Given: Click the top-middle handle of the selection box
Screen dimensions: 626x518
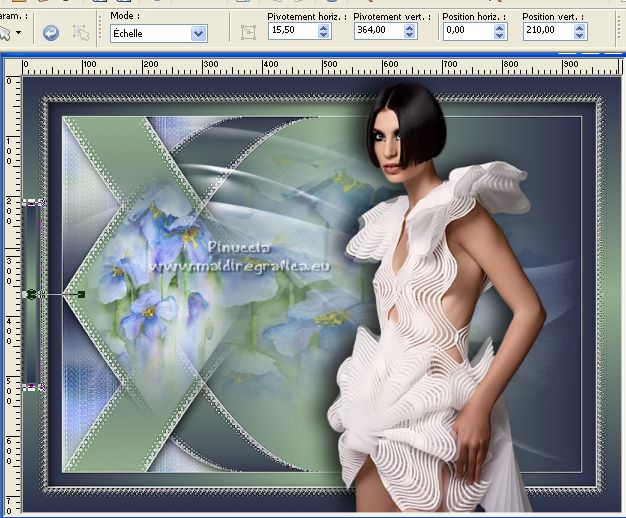Looking at the screenshot, I should pos(32,203).
